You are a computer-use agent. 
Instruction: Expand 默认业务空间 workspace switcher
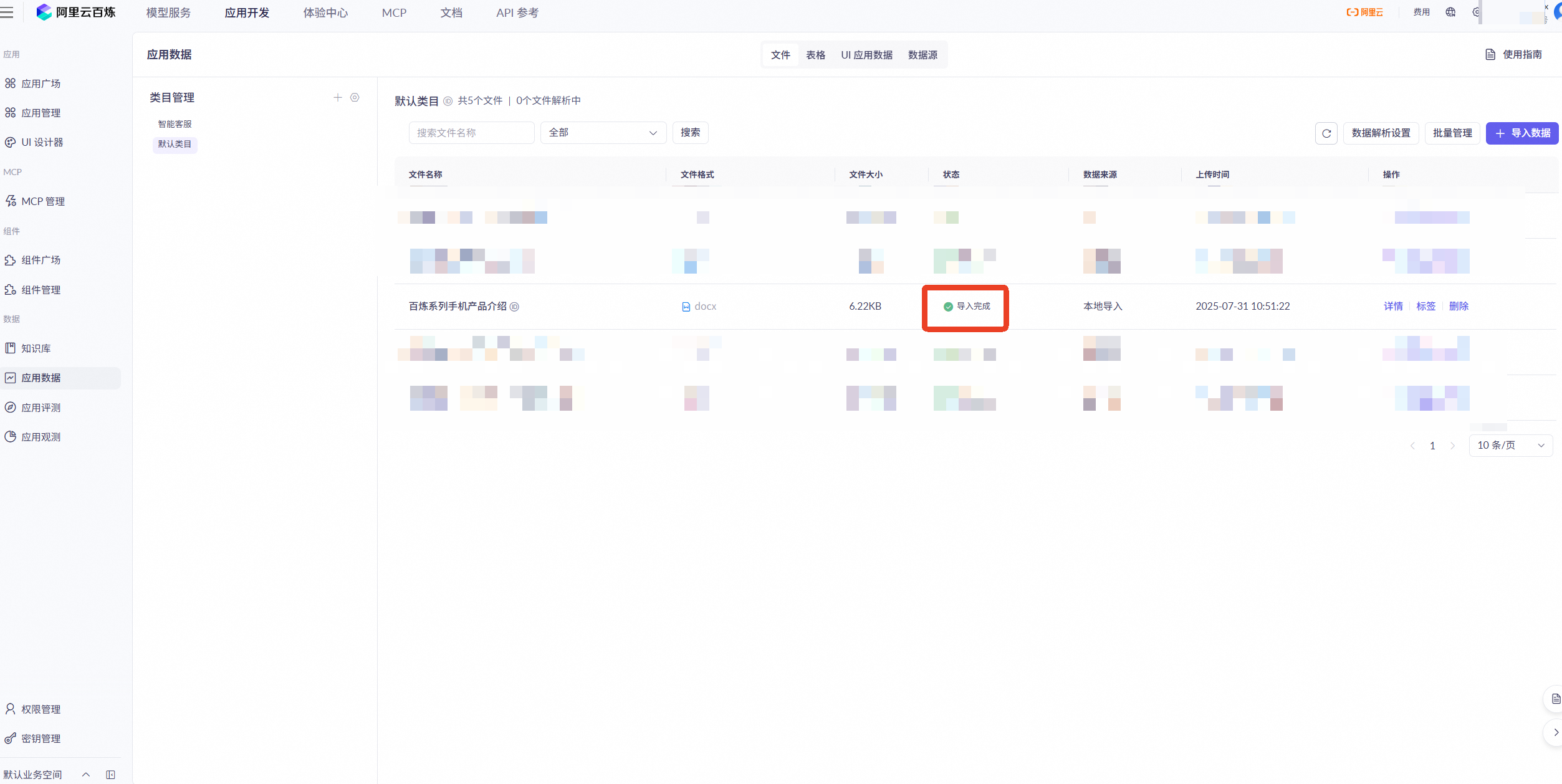pos(86,775)
